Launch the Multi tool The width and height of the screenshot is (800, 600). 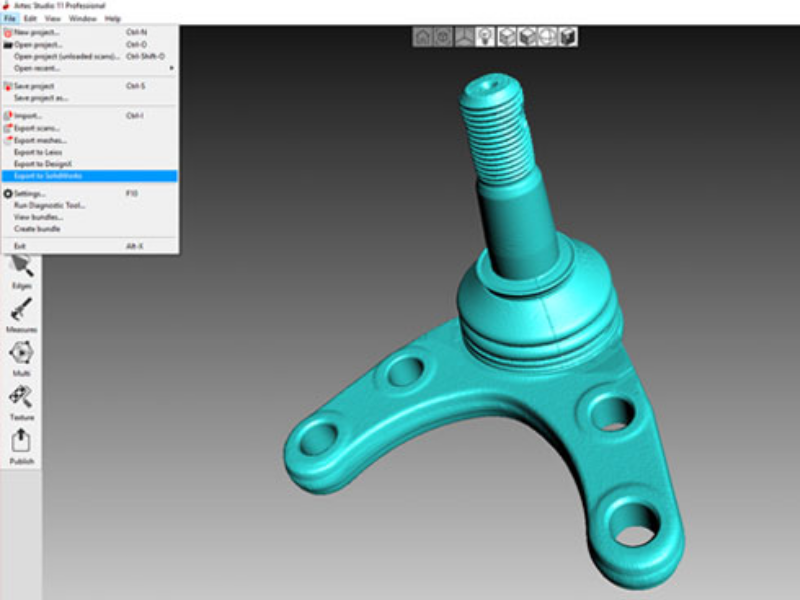click(21, 354)
